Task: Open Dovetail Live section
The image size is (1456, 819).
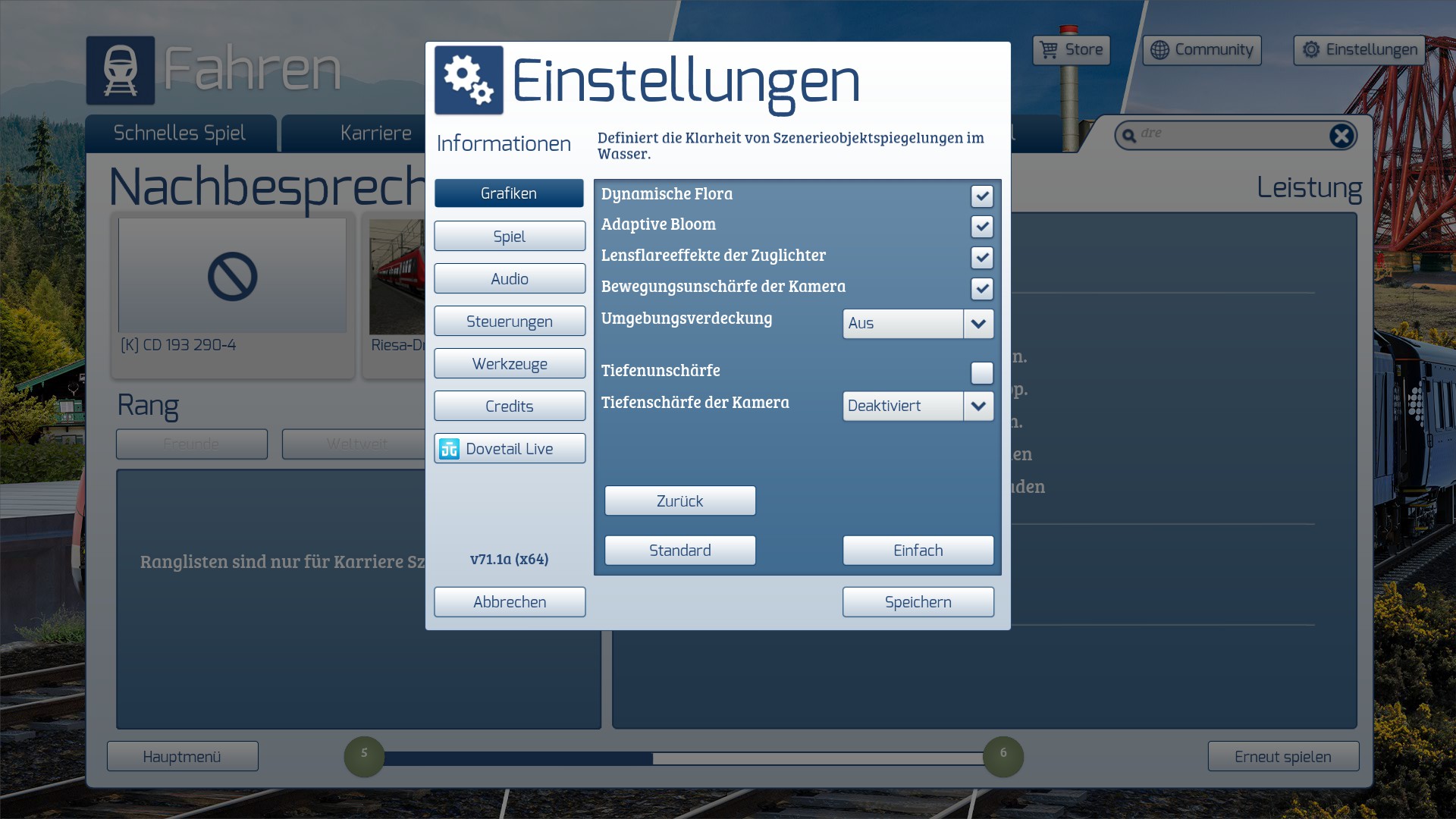Action: [x=510, y=449]
